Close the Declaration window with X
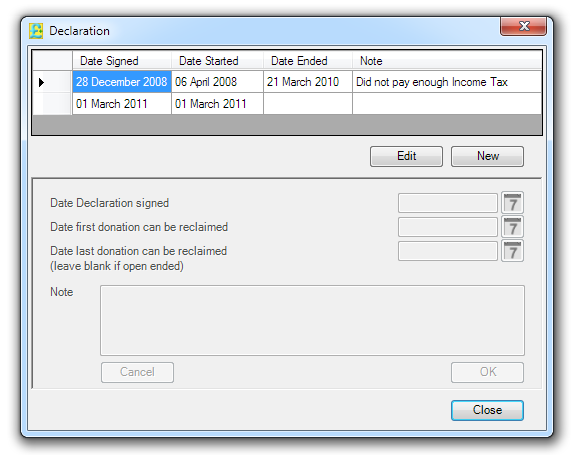This screenshot has height=455, width=575. click(524, 26)
